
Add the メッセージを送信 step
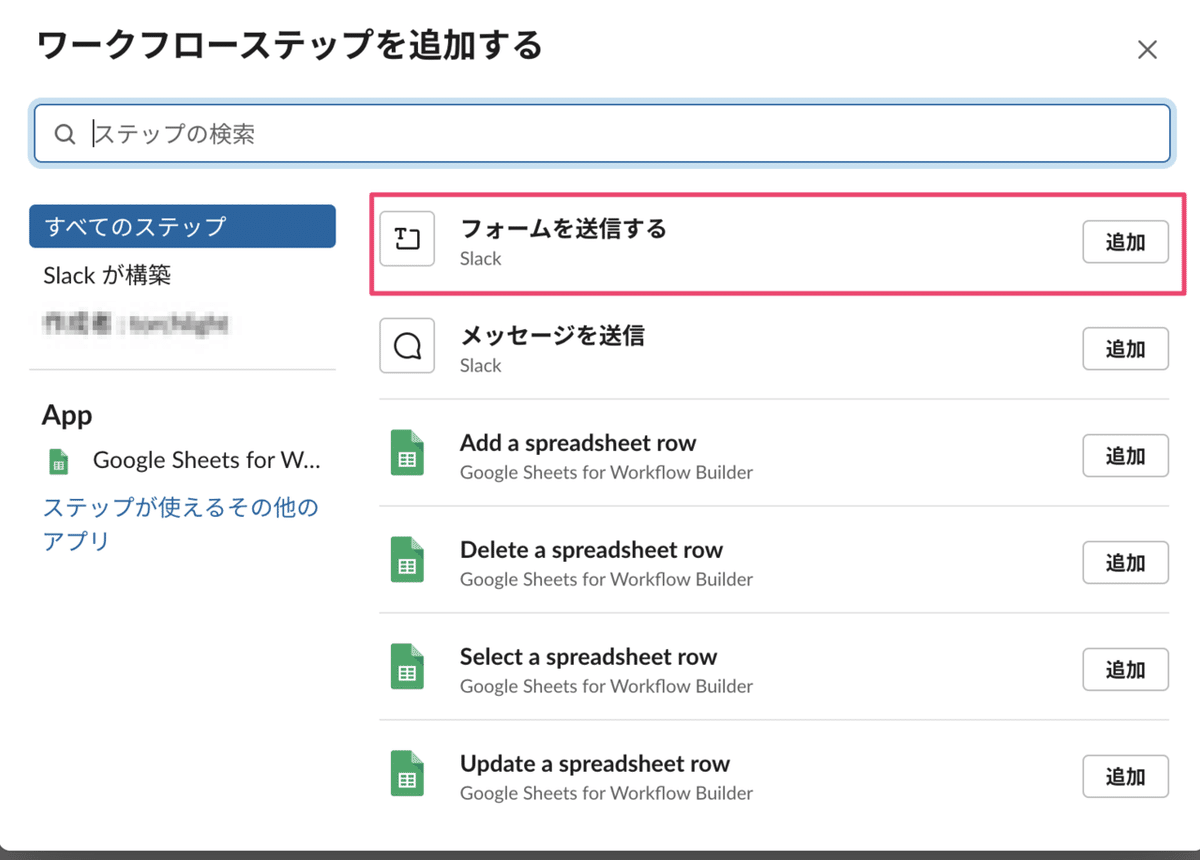click(x=1125, y=349)
